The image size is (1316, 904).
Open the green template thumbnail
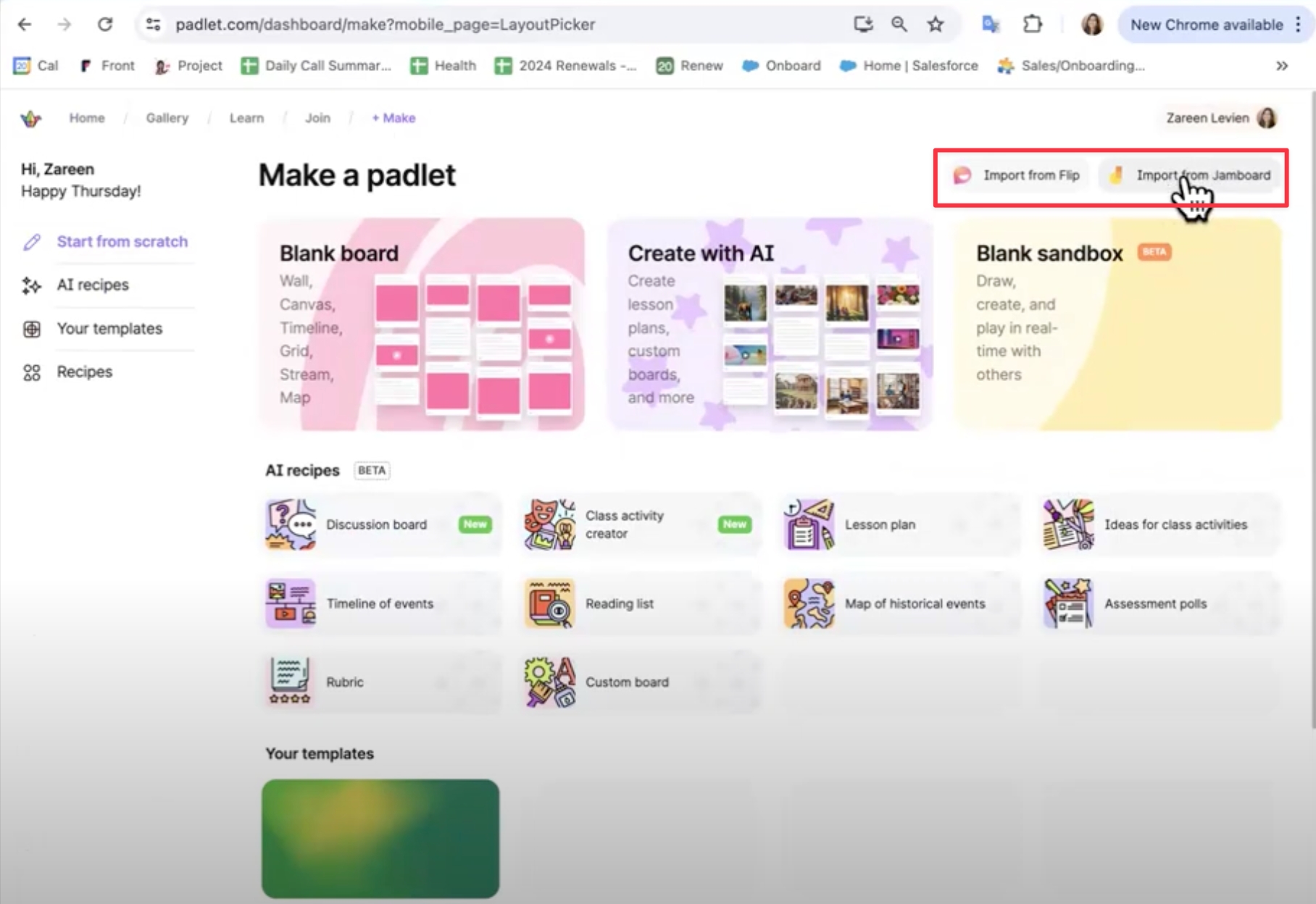pyautogui.click(x=380, y=838)
